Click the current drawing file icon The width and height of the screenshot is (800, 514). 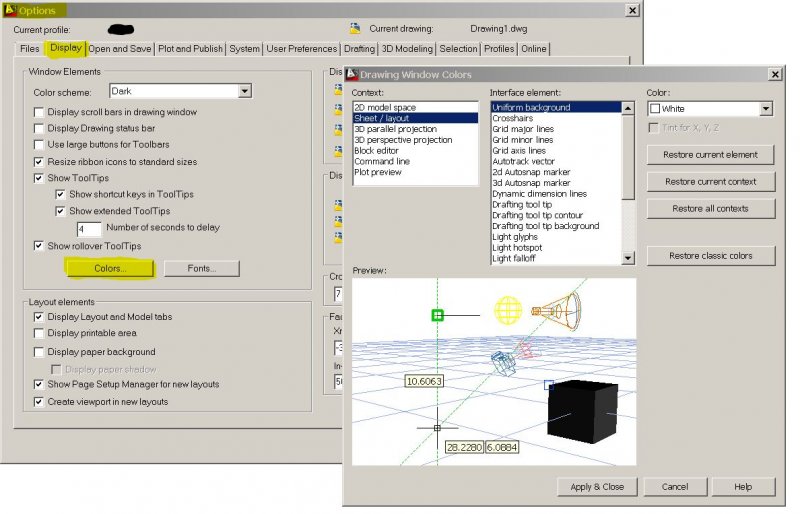pos(354,29)
